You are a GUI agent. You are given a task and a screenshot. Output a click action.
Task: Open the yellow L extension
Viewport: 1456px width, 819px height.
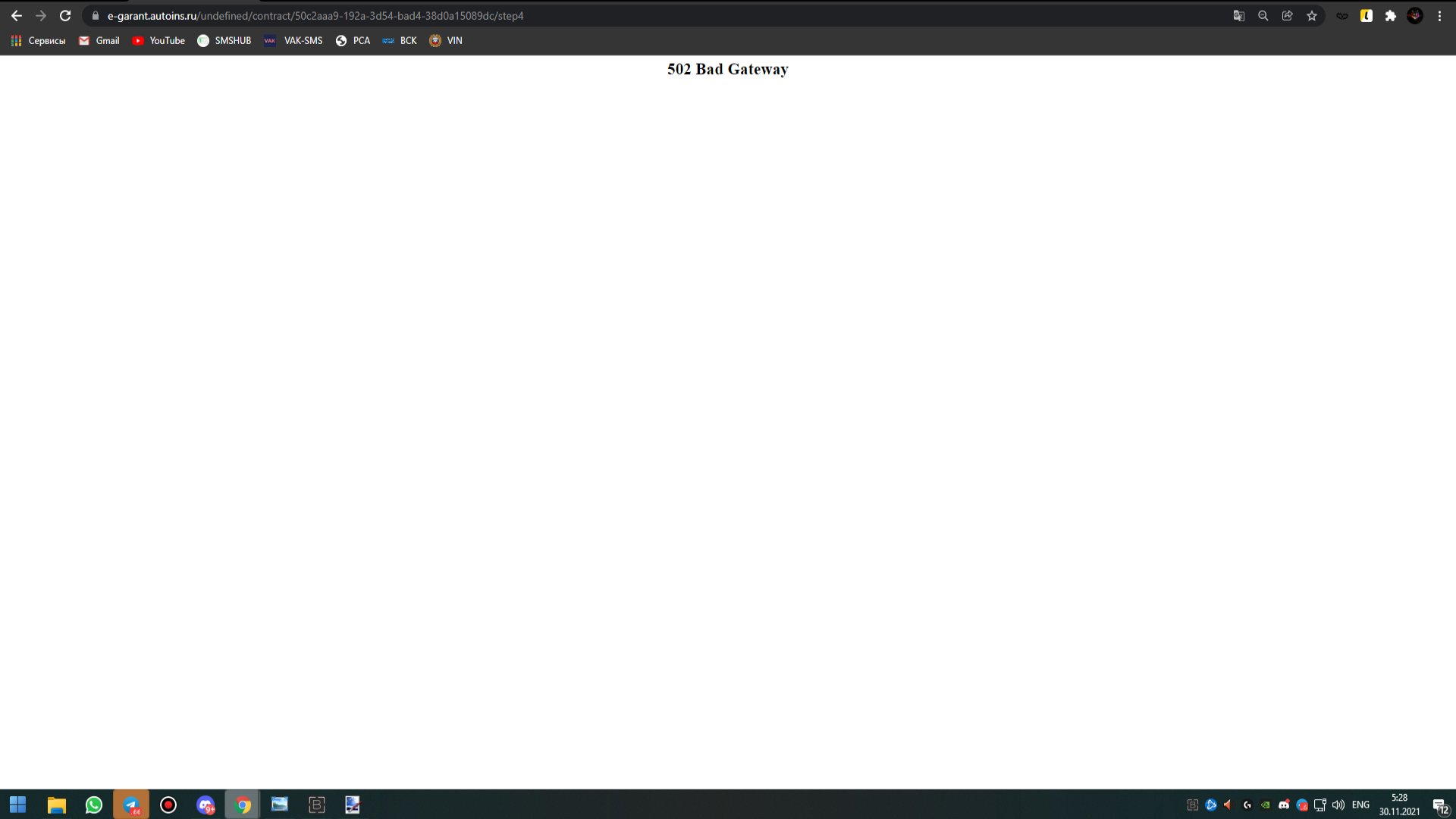pos(1367,16)
